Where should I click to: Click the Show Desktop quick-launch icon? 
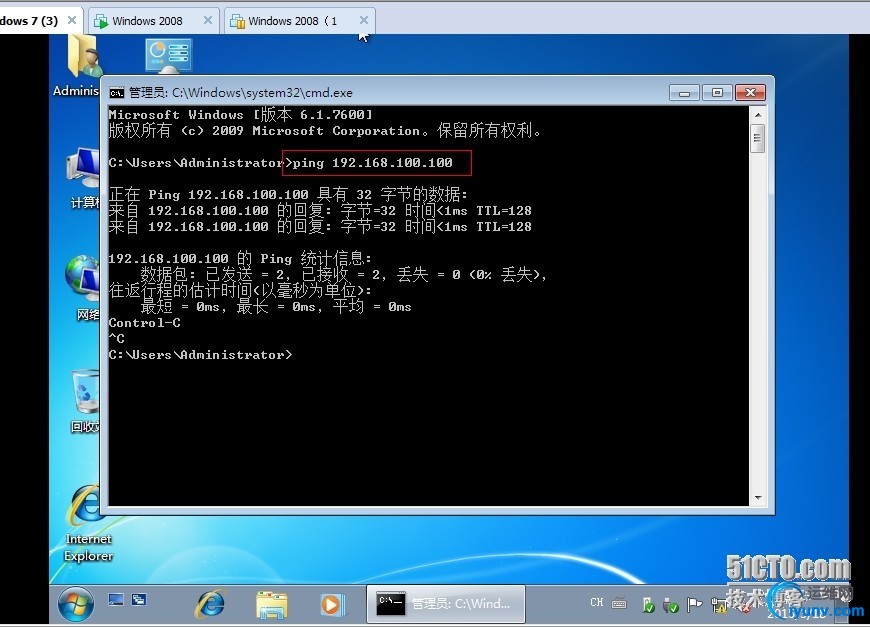click(116, 599)
